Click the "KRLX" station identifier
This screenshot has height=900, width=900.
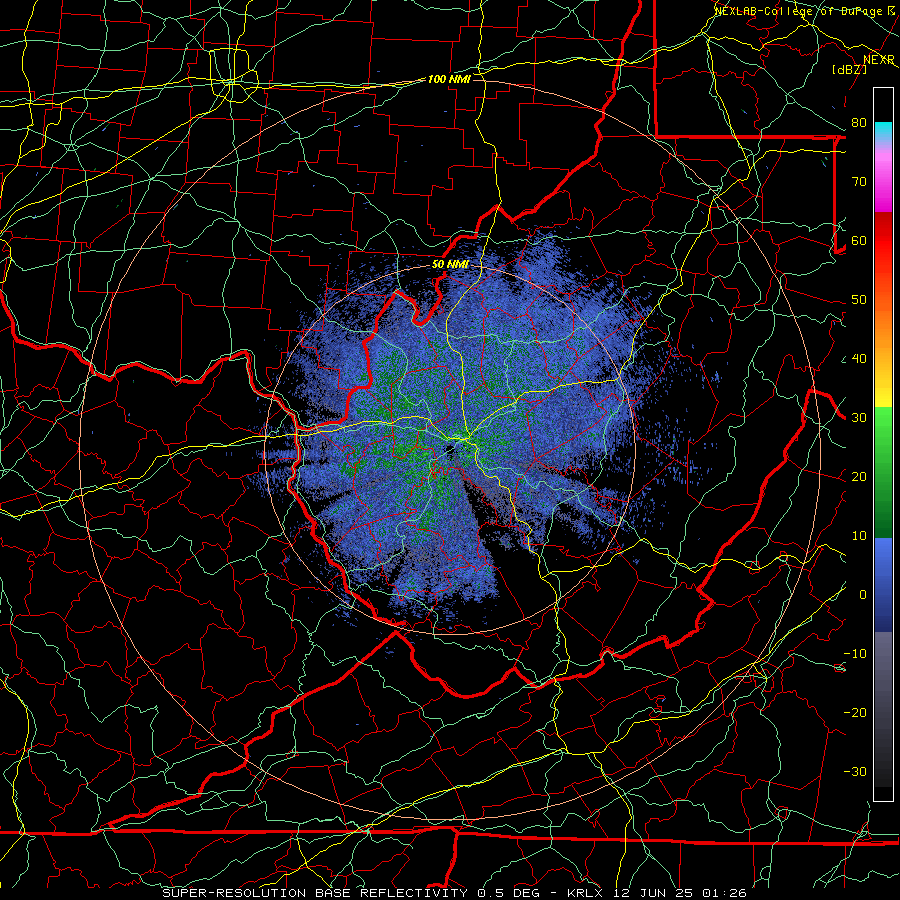(585, 893)
